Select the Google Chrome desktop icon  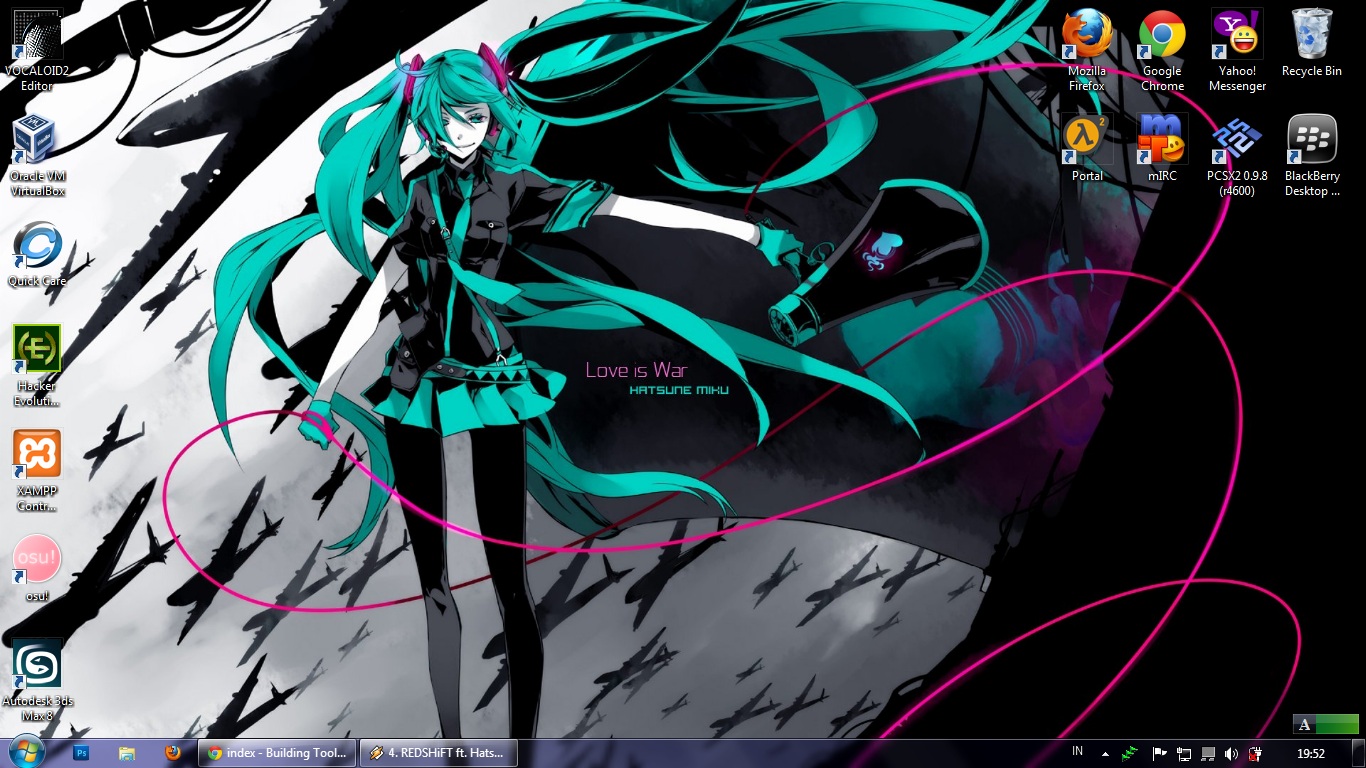tap(1162, 50)
